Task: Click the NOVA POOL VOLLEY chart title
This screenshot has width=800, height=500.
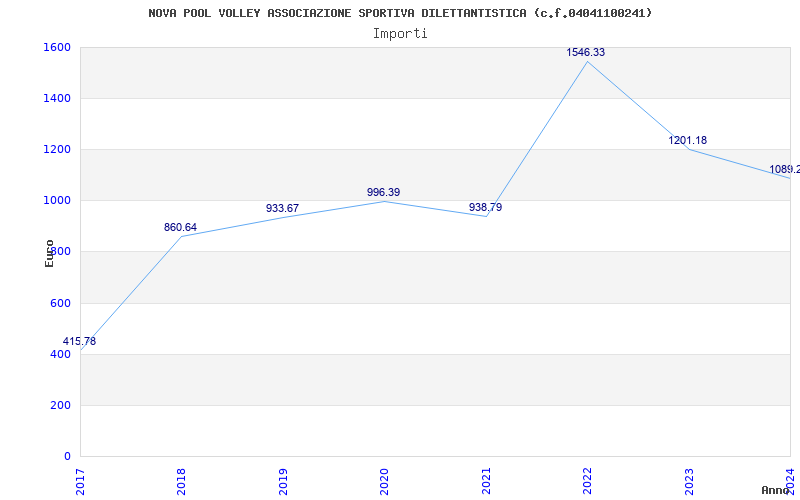Action: 400,13
